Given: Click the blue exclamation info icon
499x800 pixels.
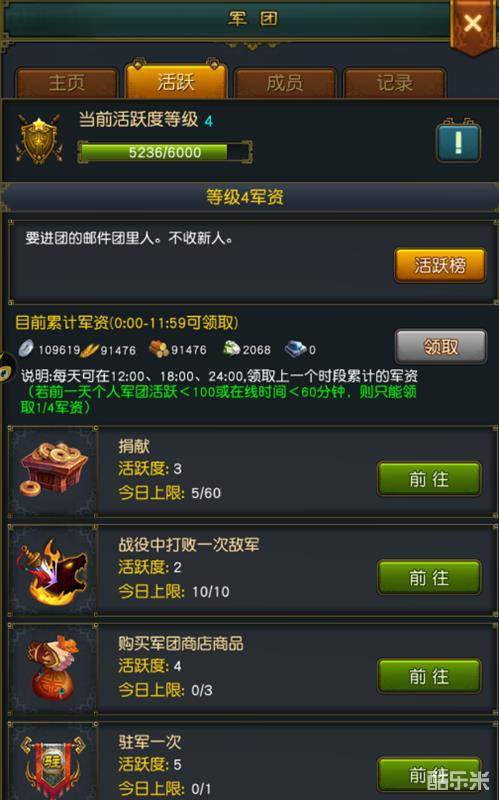Looking at the screenshot, I should click(x=458, y=141).
